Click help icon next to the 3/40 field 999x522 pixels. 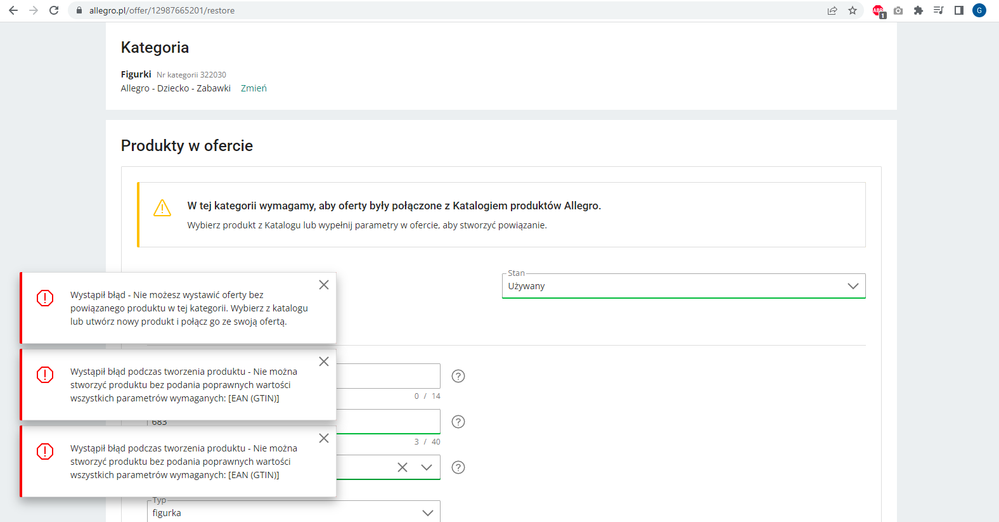(458, 421)
